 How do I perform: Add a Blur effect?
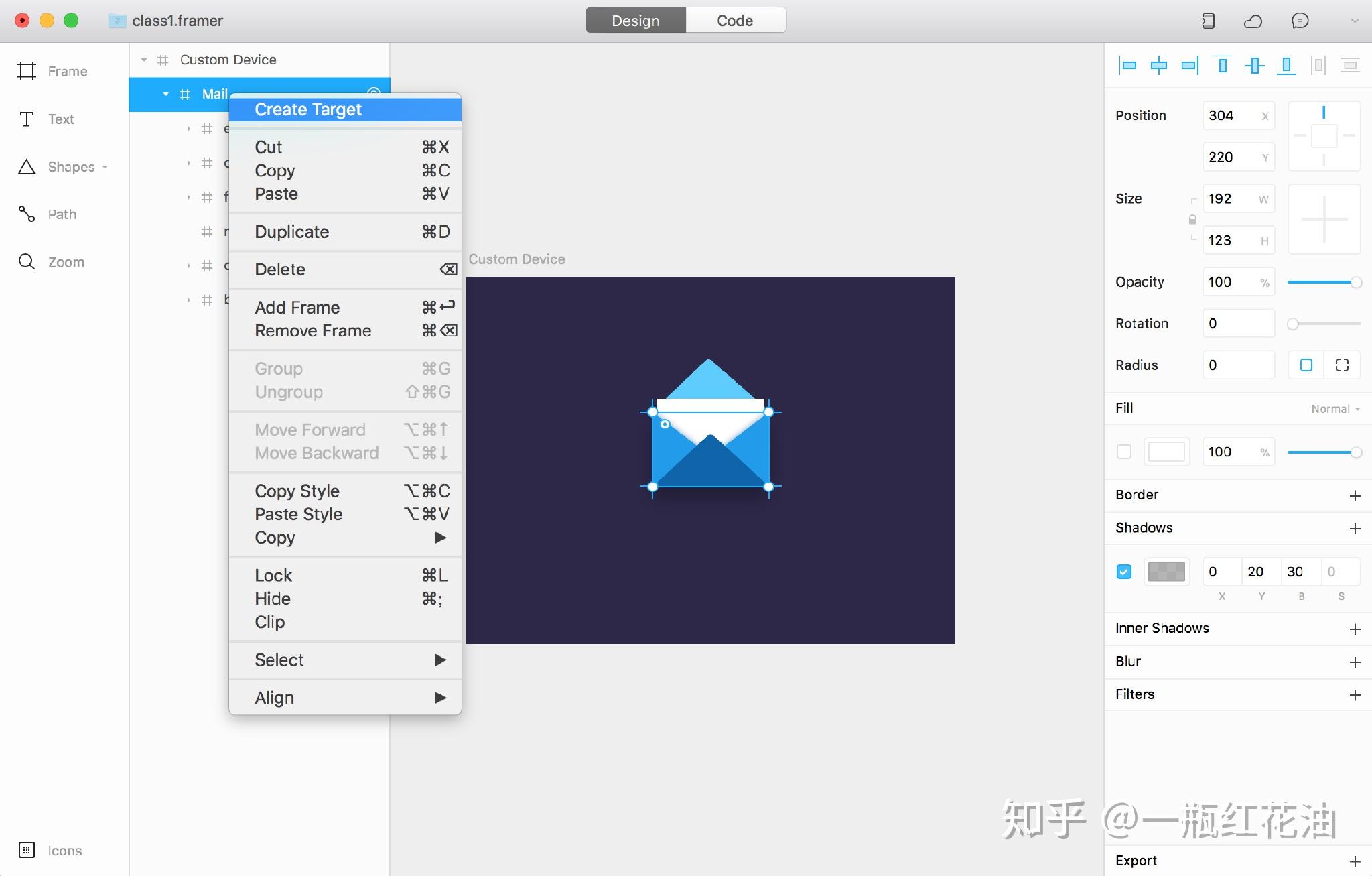1355,662
